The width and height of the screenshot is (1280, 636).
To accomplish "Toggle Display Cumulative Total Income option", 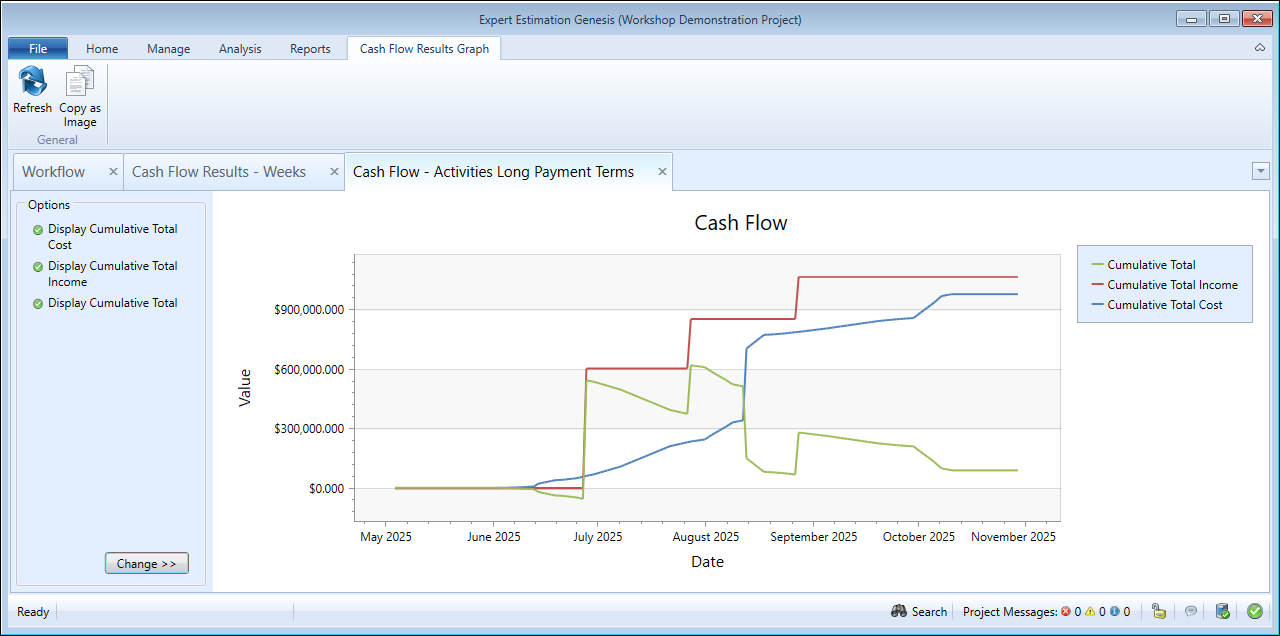I will [x=38, y=267].
